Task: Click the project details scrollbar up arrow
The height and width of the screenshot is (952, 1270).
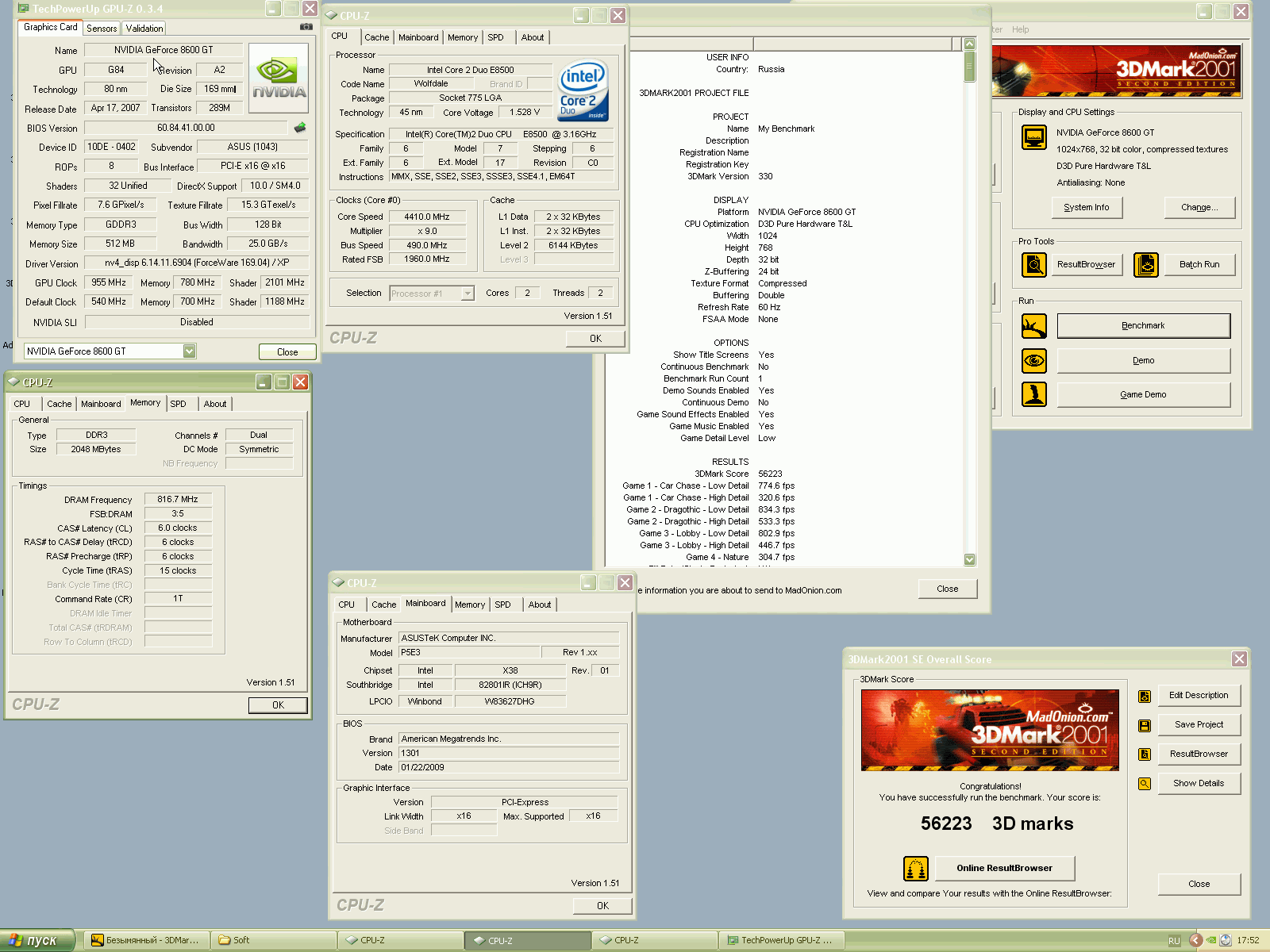Action: point(969,44)
